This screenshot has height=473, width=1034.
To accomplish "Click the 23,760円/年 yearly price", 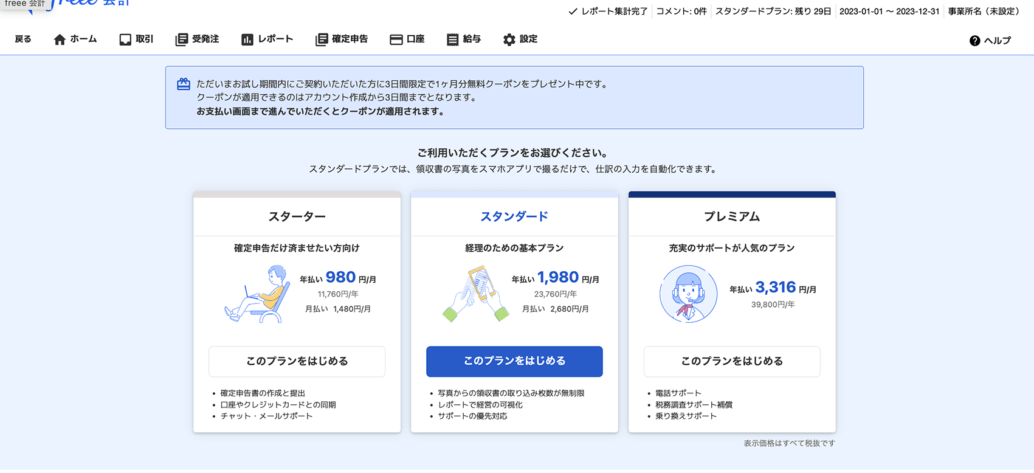I will pos(555,294).
